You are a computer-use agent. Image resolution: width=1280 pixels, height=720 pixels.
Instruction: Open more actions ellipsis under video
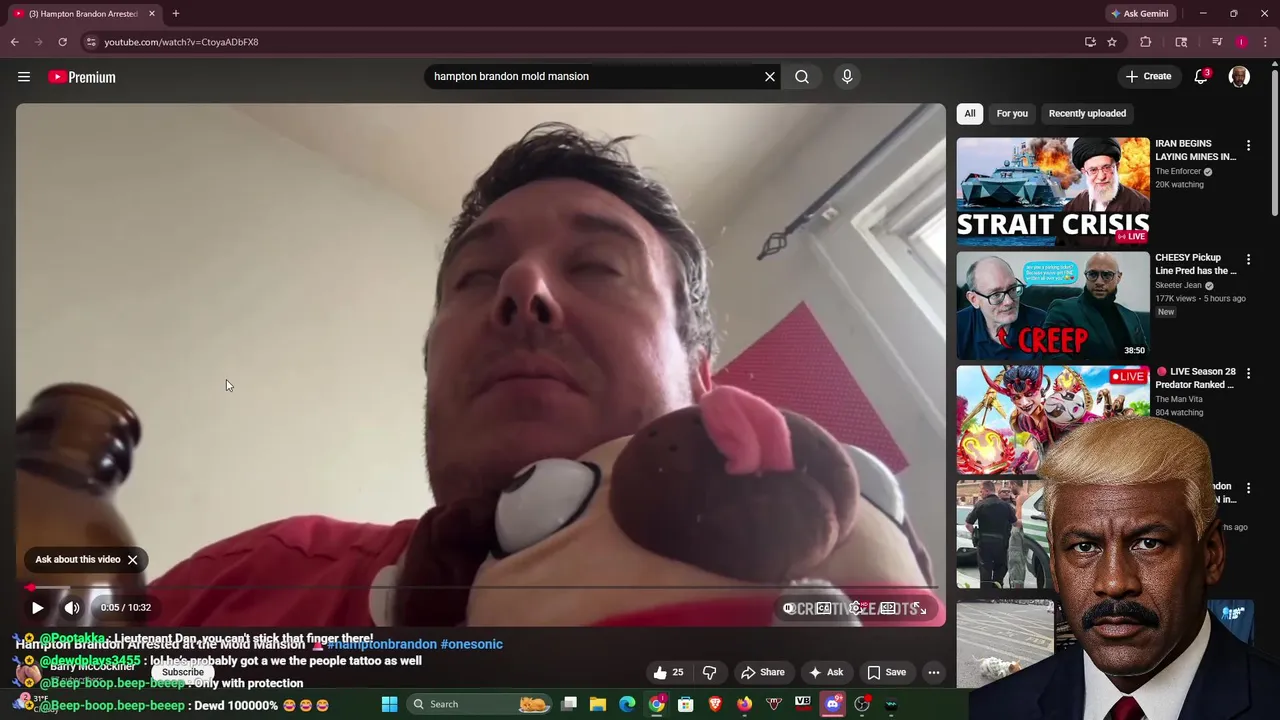pyautogui.click(x=934, y=672)
